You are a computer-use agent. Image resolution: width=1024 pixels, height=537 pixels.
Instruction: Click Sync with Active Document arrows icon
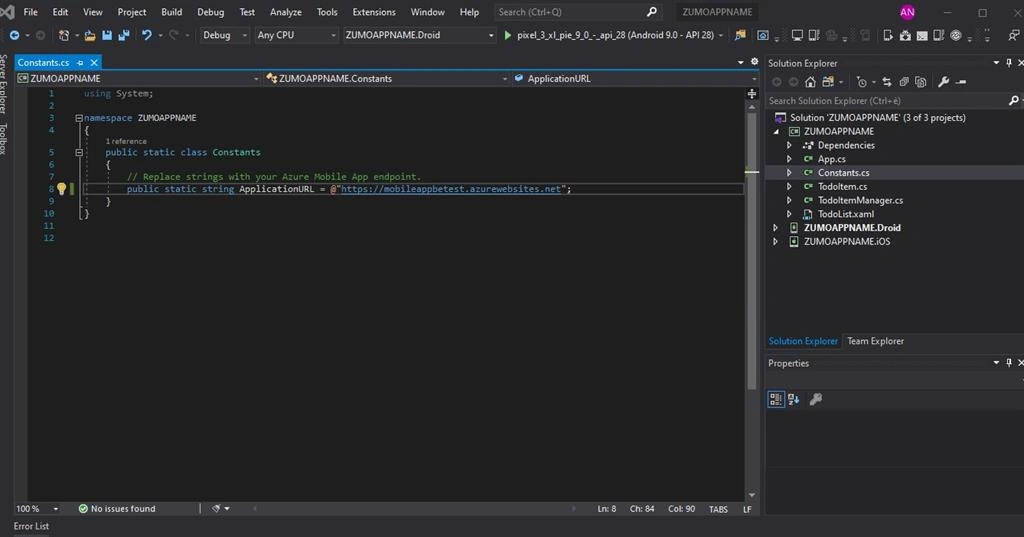[887, 82]
